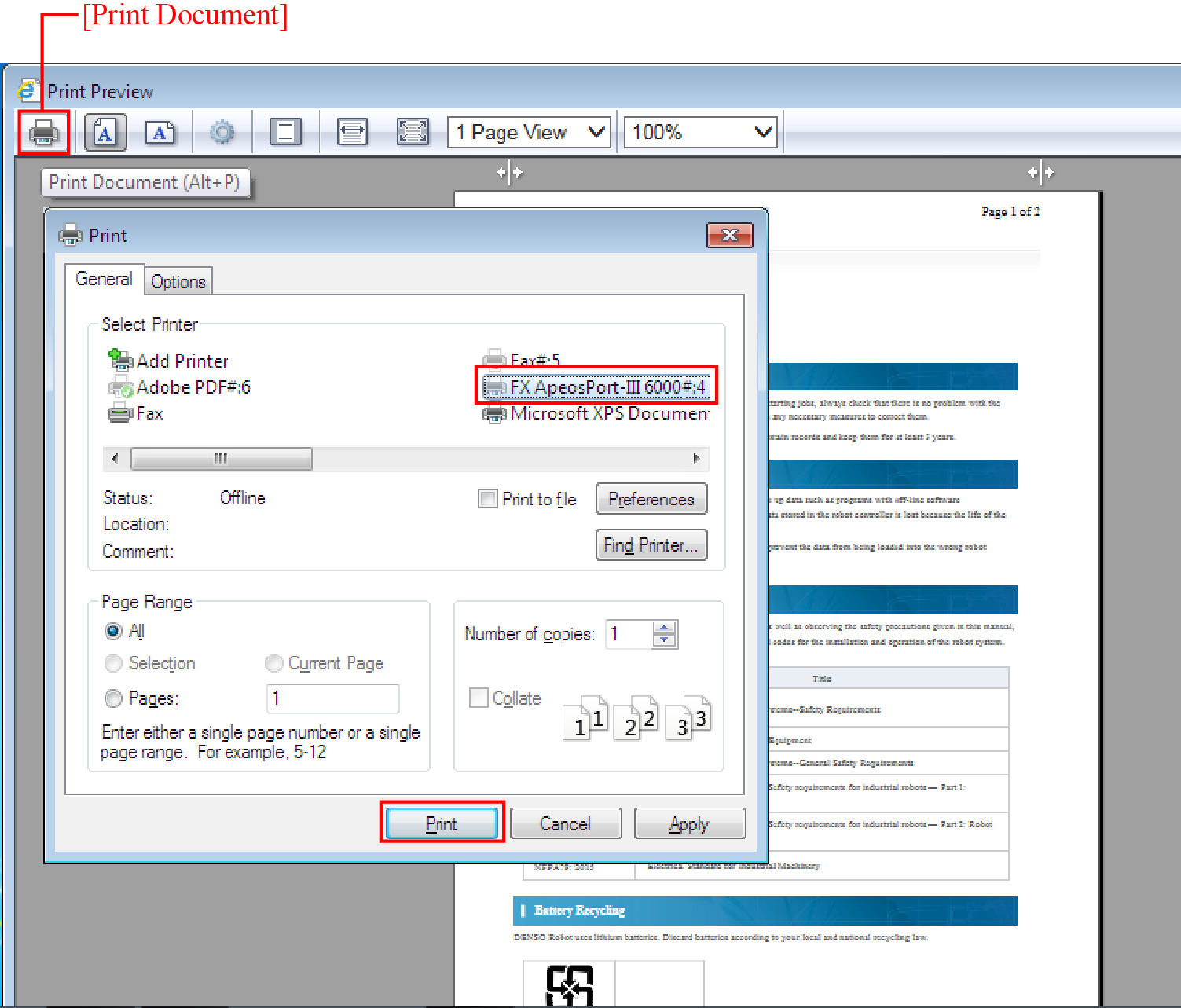This screenshot has height=1008, width=1181.
Task: Switch to the Options tab
Action: click(x=178, y=281)
